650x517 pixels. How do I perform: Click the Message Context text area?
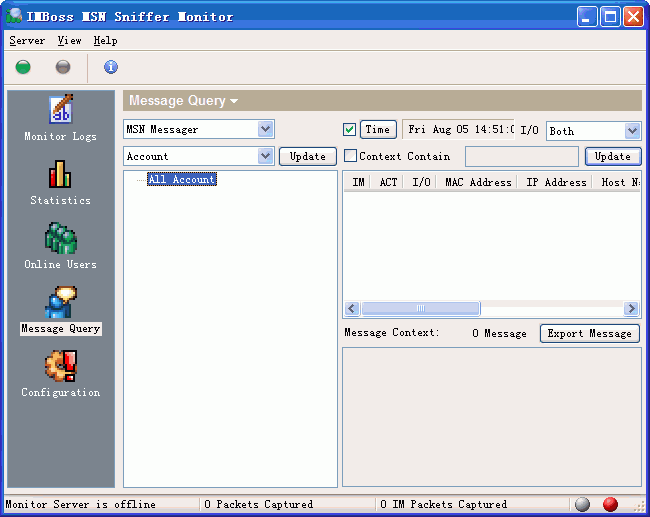click(492, 417)
